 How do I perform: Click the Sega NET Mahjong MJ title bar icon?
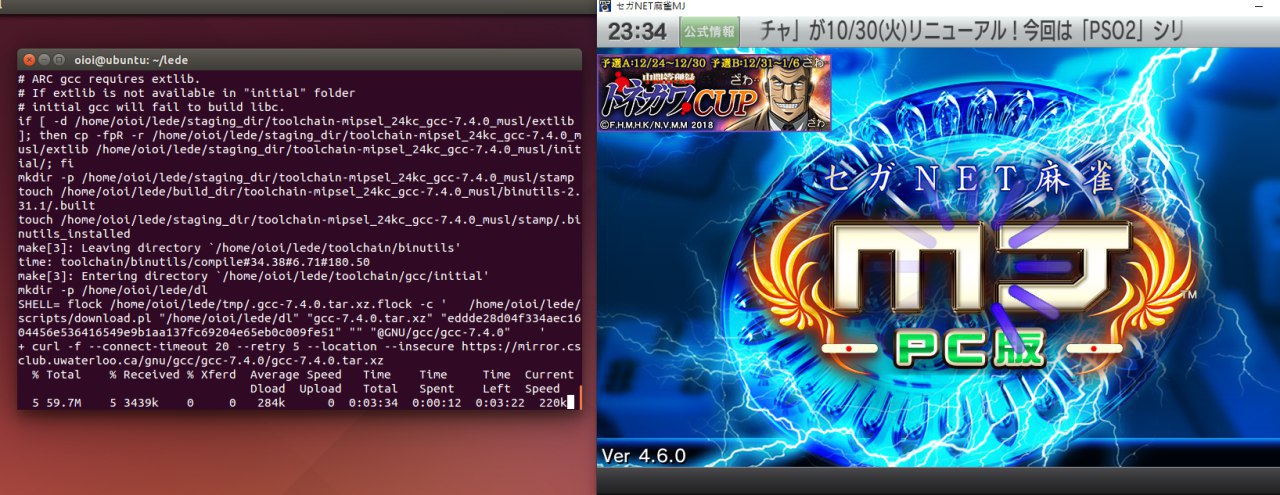point(604,7)
